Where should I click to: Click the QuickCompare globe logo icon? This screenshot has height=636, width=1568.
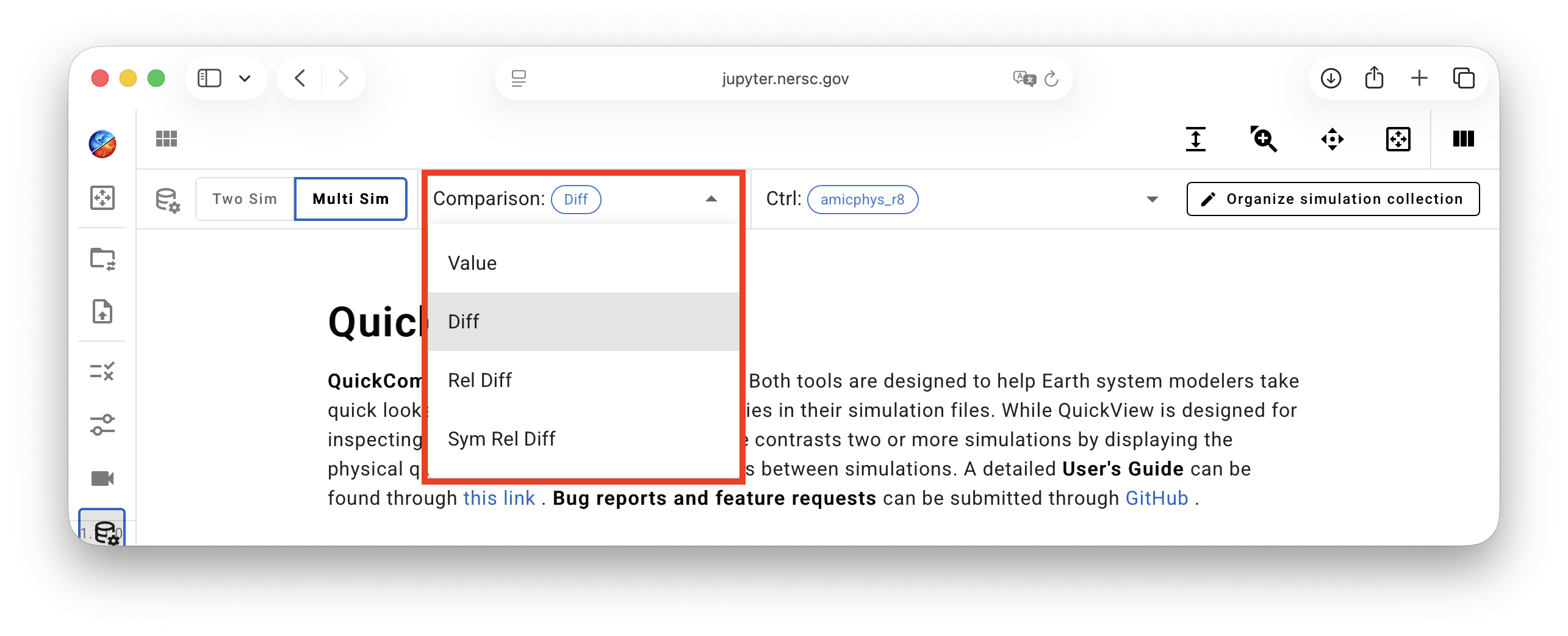click(x=102, y=144)
